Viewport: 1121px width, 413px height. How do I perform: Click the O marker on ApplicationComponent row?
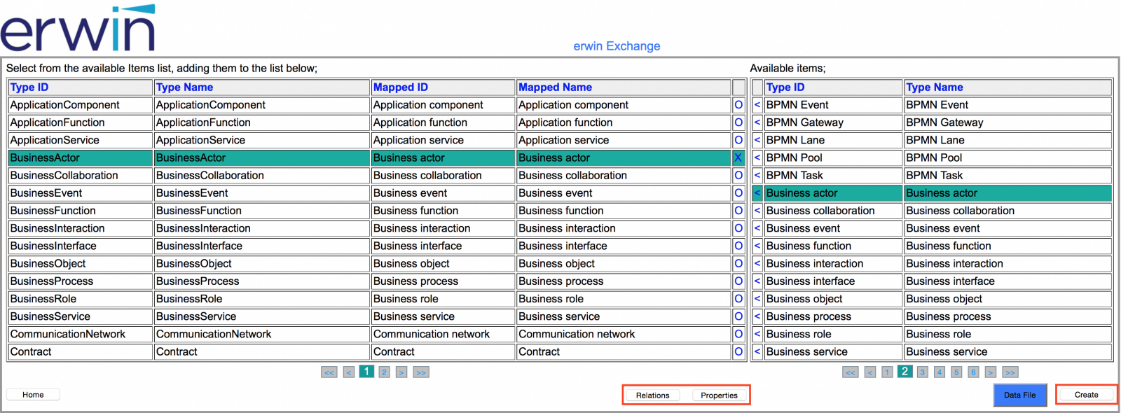click(739, 105)
